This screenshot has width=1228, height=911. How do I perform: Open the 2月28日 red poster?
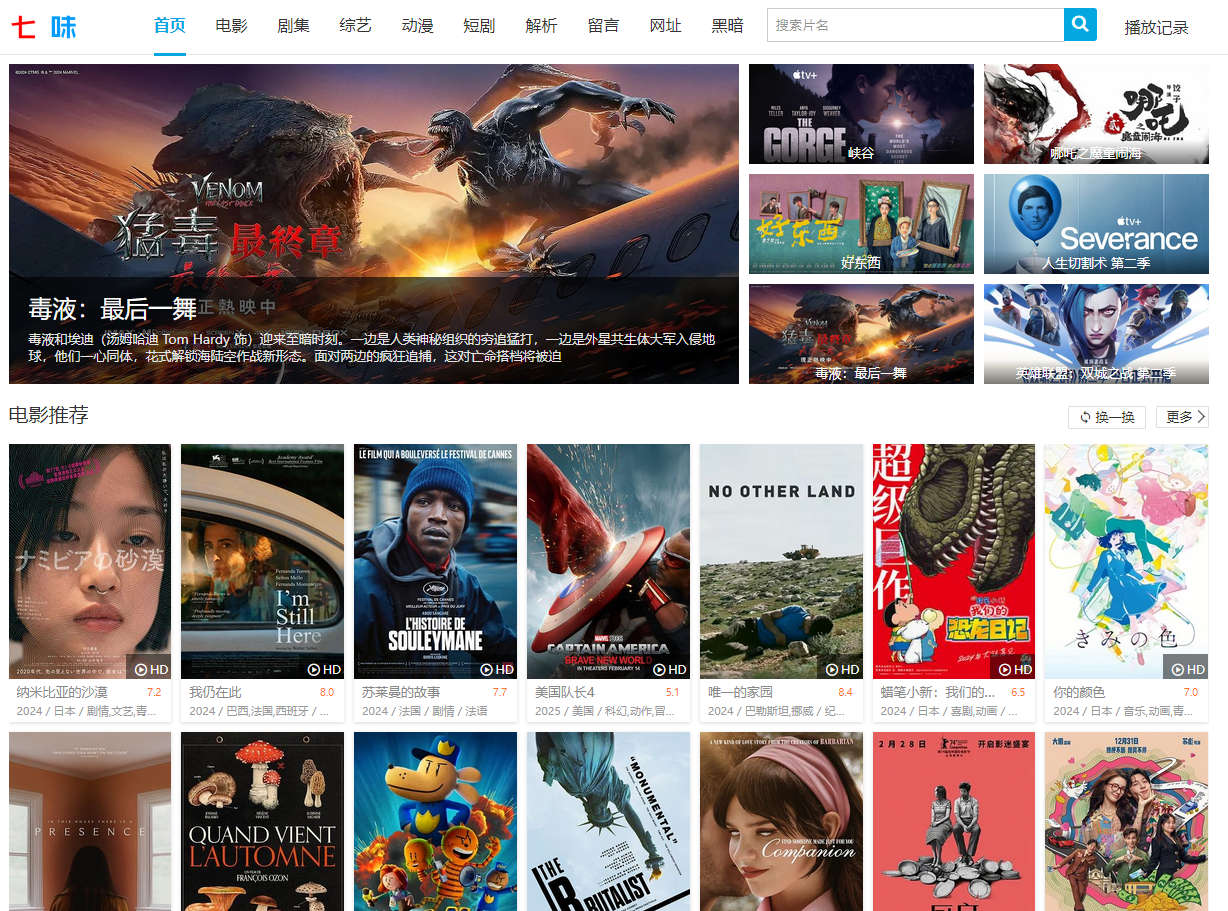pyautogui.click(x=954, y=821)
